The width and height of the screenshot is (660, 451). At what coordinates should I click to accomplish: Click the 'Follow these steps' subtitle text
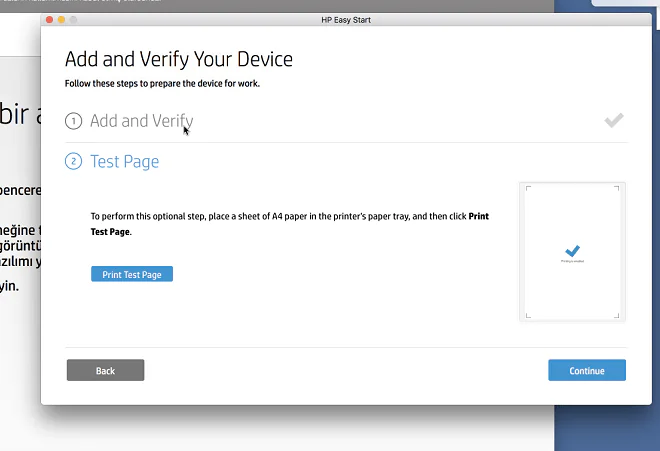pos(162,83)
